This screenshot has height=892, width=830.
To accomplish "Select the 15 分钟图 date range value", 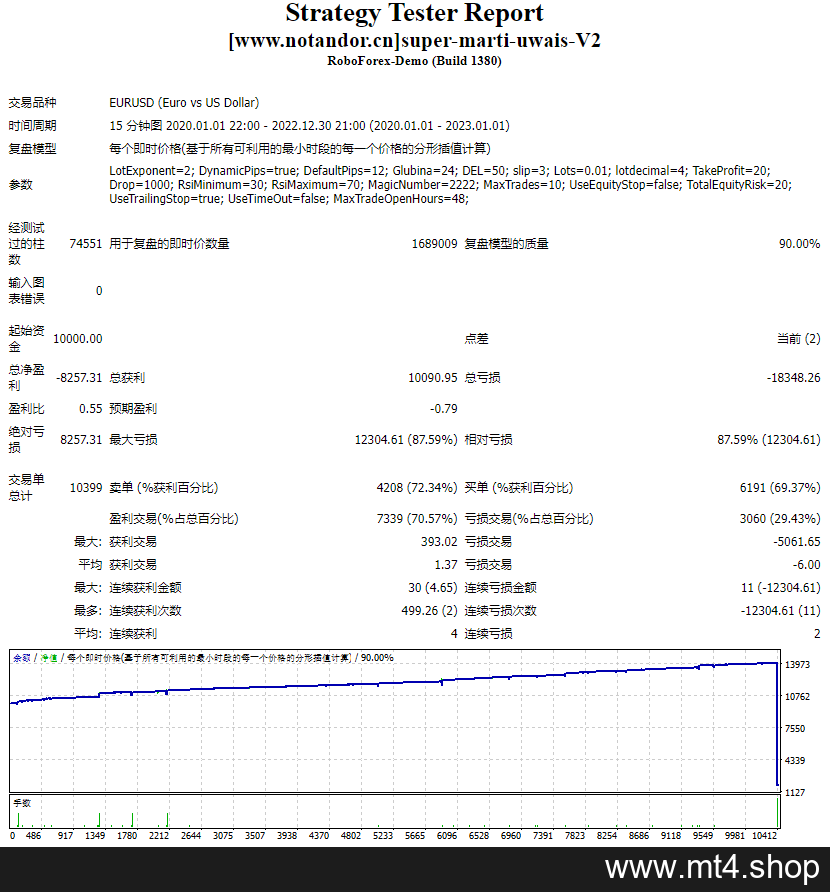I will pos(309,126).
